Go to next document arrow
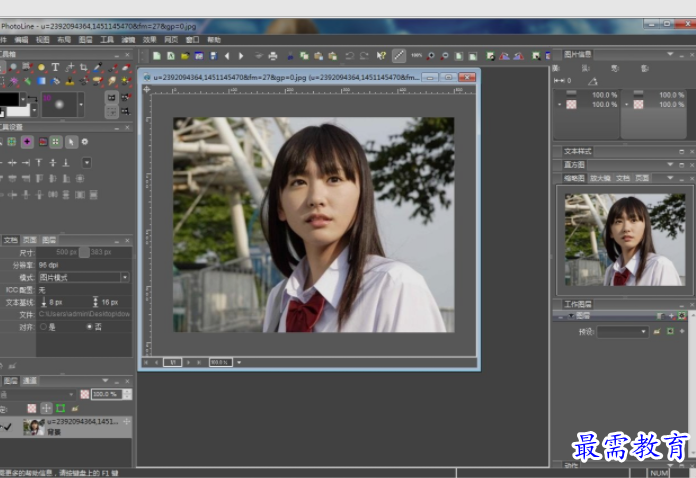The width and height of the screenshot is (696, 478). 241,56
